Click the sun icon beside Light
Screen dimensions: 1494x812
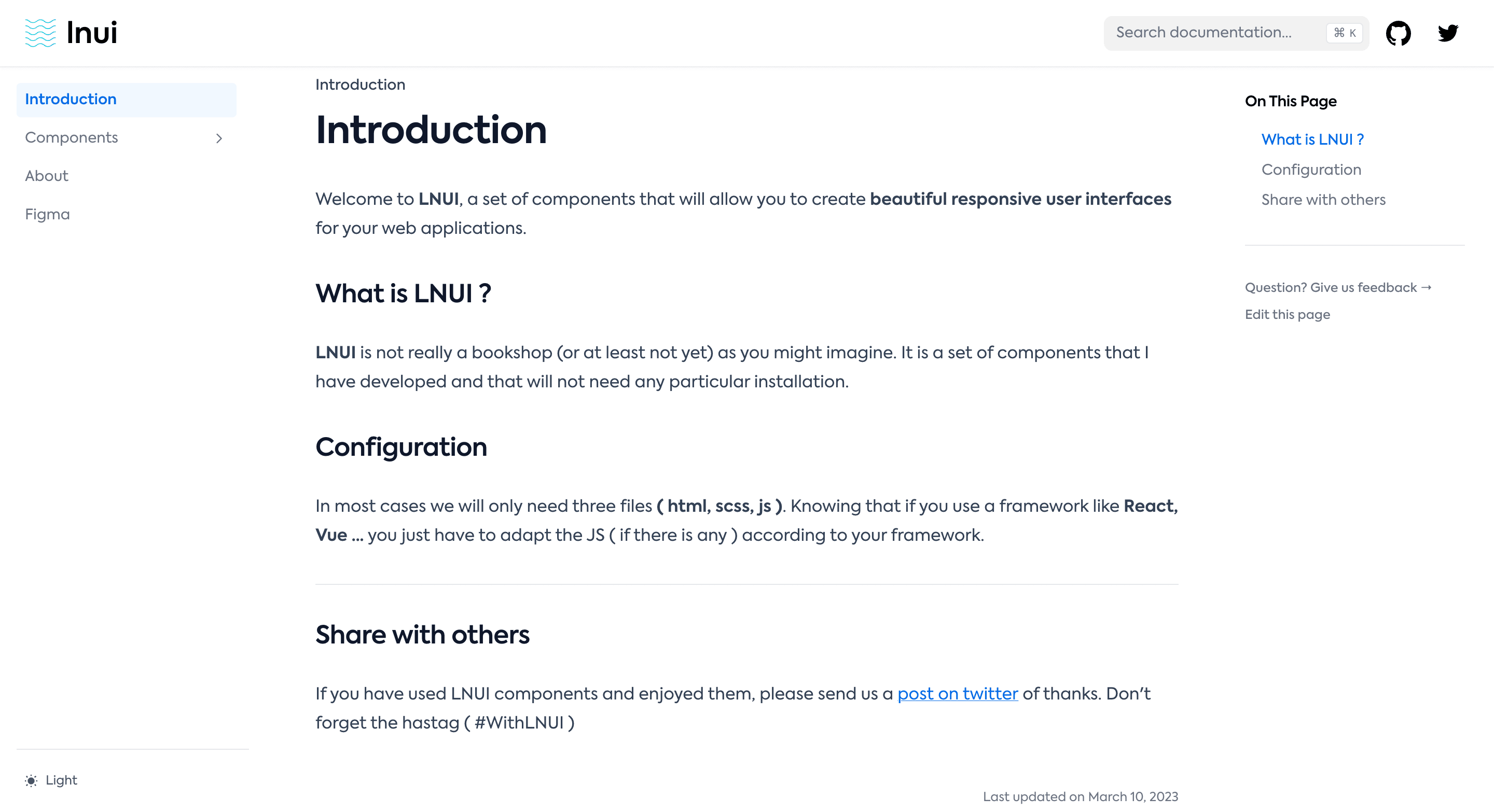click(x=31, y=780)
